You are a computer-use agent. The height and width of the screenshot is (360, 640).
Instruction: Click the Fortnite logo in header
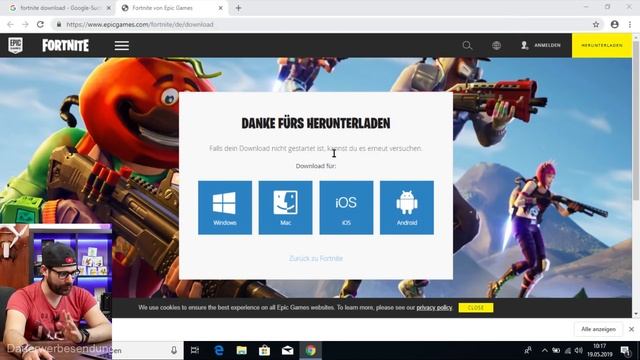(x=65, y=45)
